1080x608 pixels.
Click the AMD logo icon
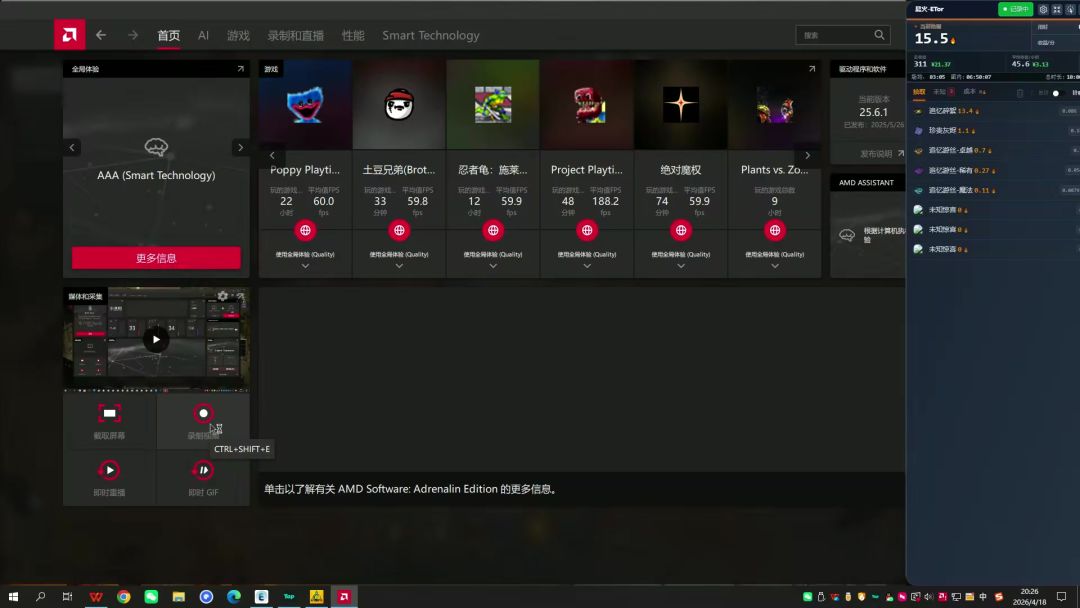pyautogui.click(x=69, y=35)
